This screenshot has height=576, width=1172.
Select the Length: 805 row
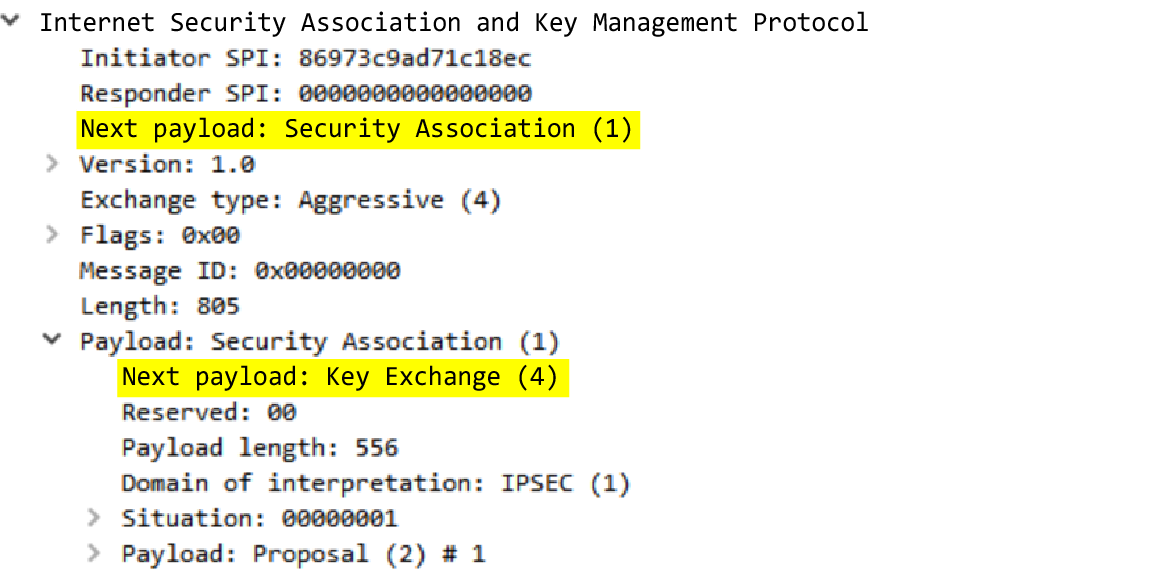(x=160, y=306)
